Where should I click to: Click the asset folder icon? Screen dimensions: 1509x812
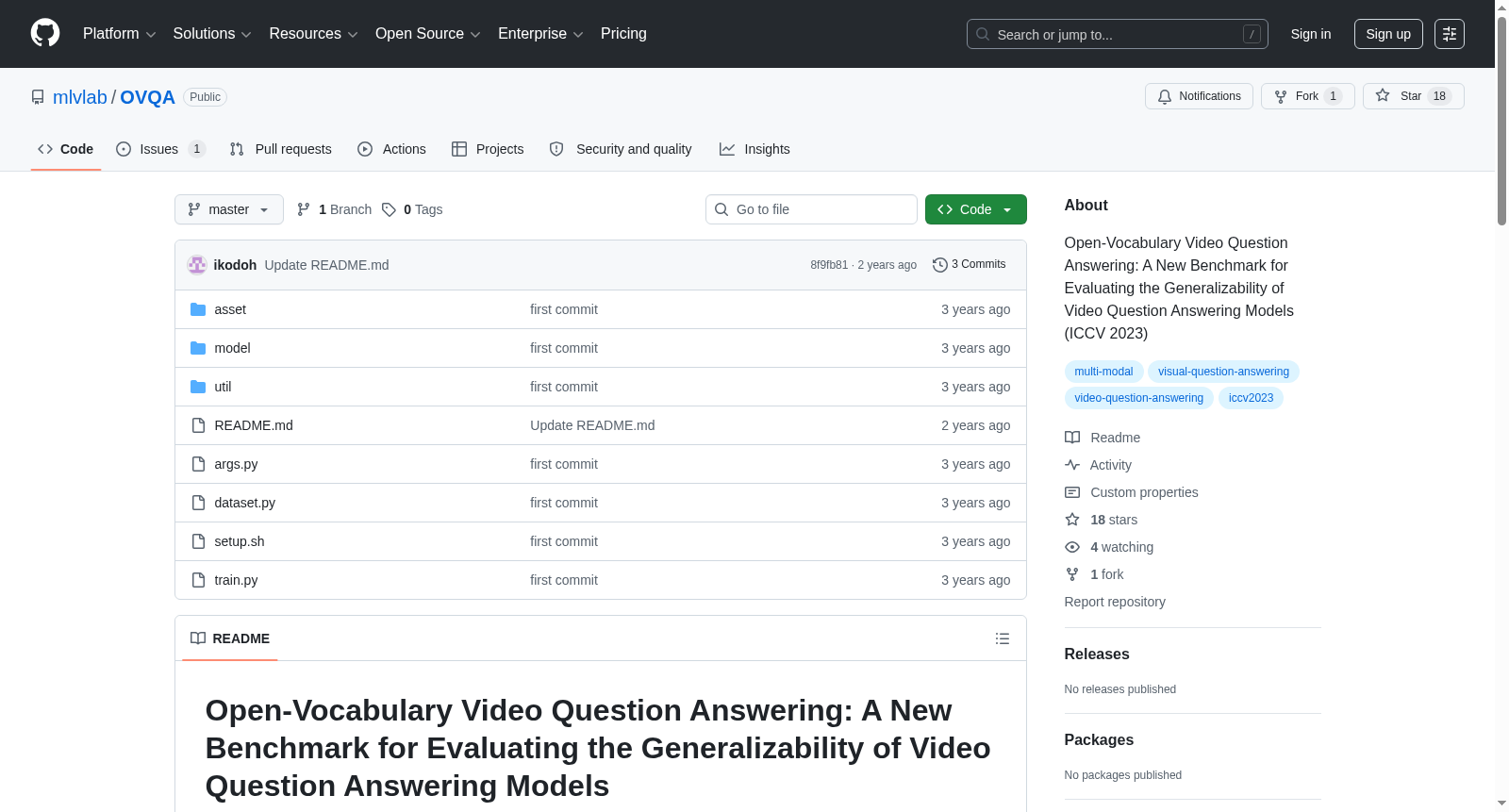click(198, 309)
